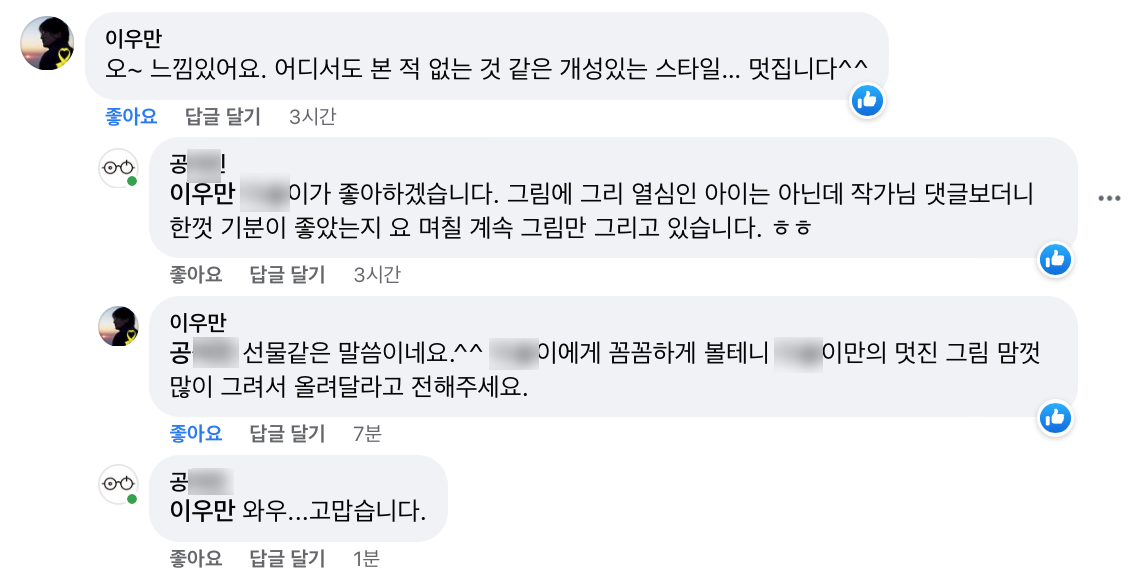Click the thumbs-up reaction icon on 공's first reply
This screenshot has width=1146, height=580.
point(1055,260)
